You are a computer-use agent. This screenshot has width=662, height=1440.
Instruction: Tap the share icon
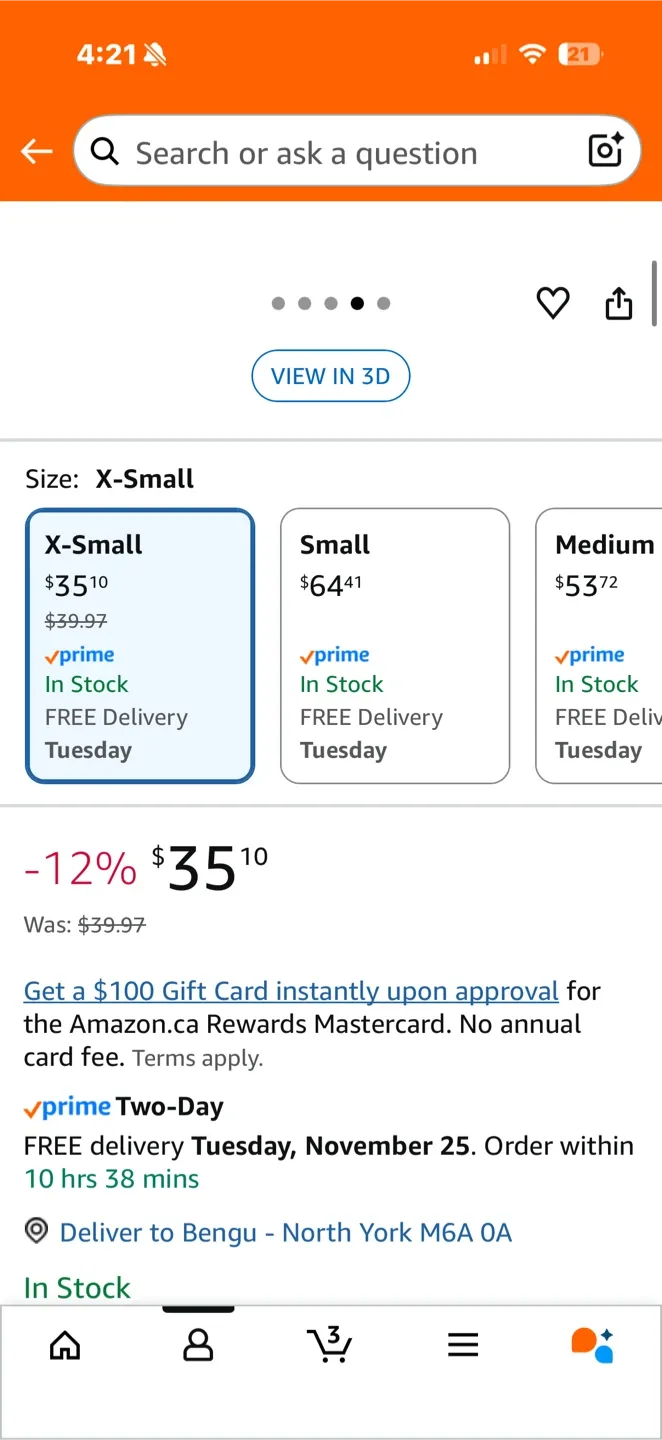619,303
